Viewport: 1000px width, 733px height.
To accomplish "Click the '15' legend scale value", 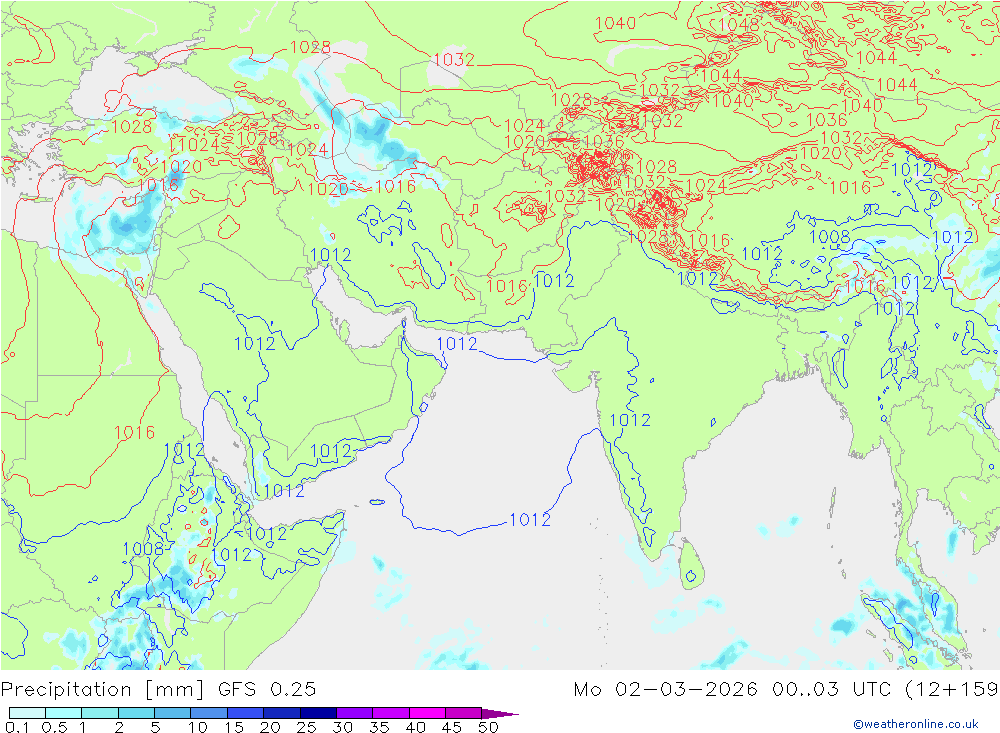I will coord(234,727).
